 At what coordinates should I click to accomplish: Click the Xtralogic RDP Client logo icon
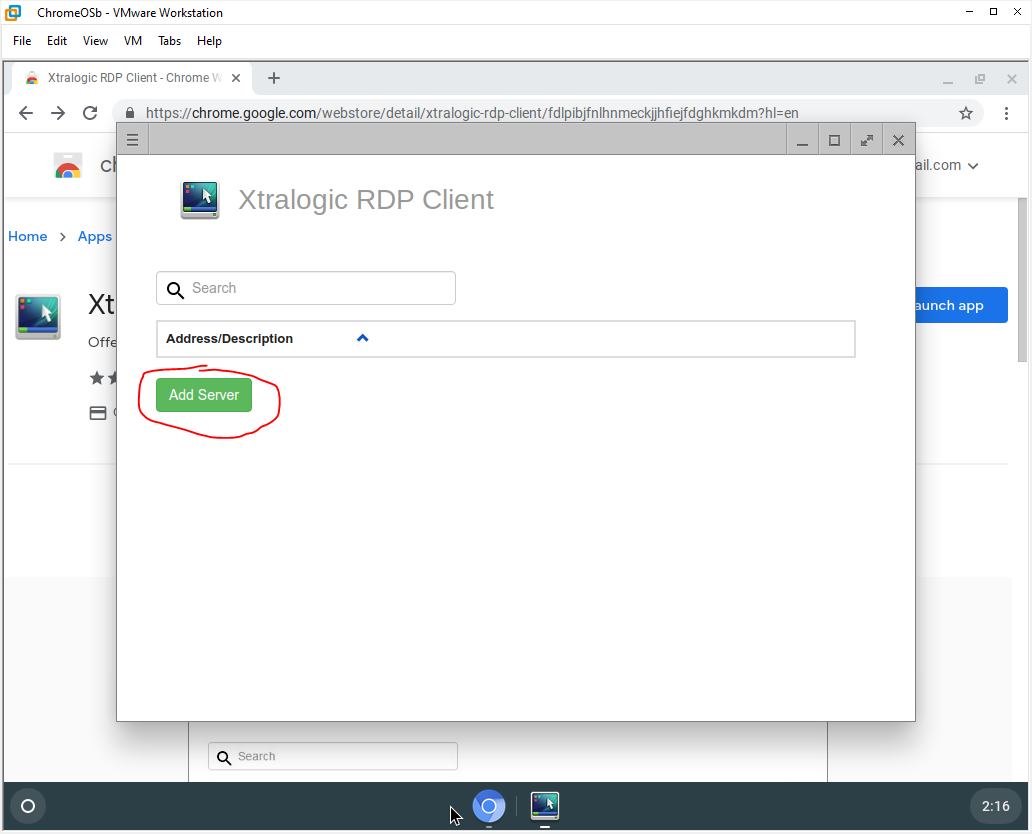click(x=199, y=199)
